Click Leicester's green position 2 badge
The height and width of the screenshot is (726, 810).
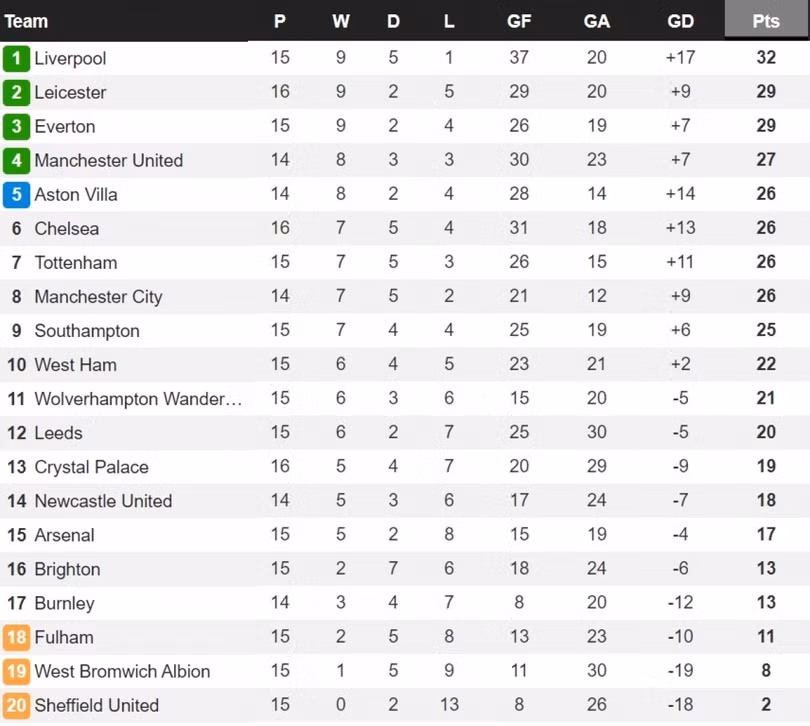16,92
